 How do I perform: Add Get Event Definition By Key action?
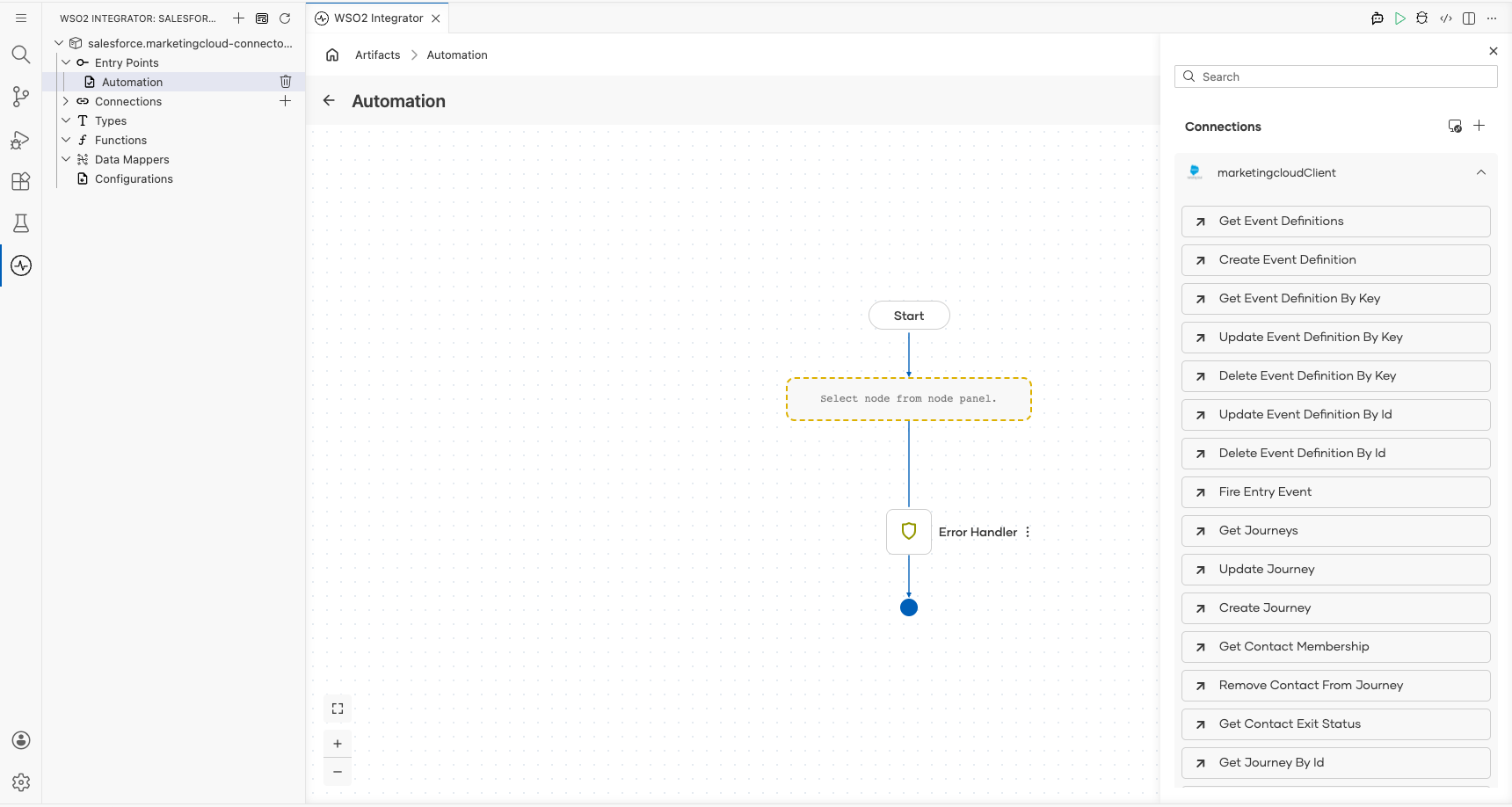(x=1335, y=299)
